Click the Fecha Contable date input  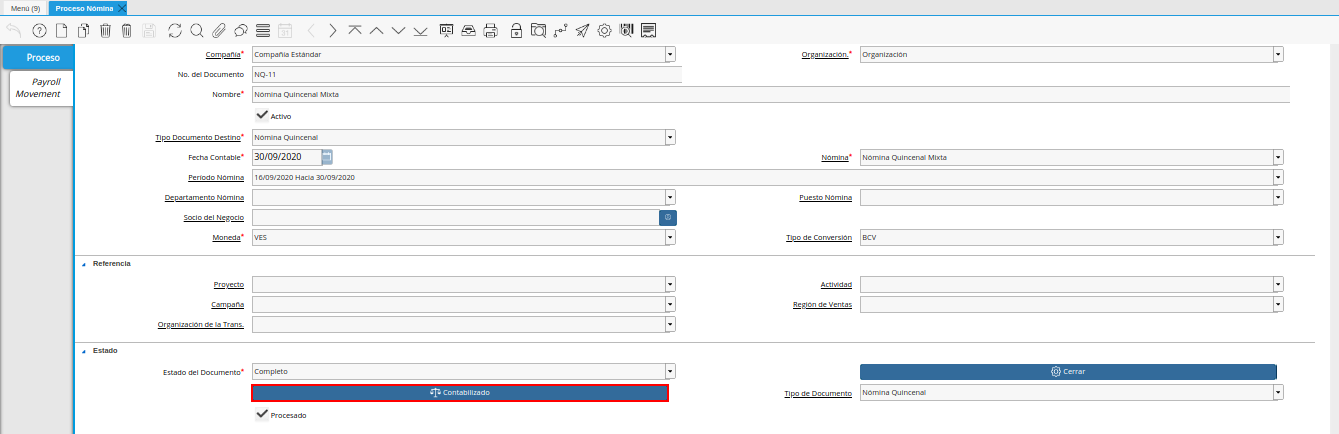(x=286, y=157)
